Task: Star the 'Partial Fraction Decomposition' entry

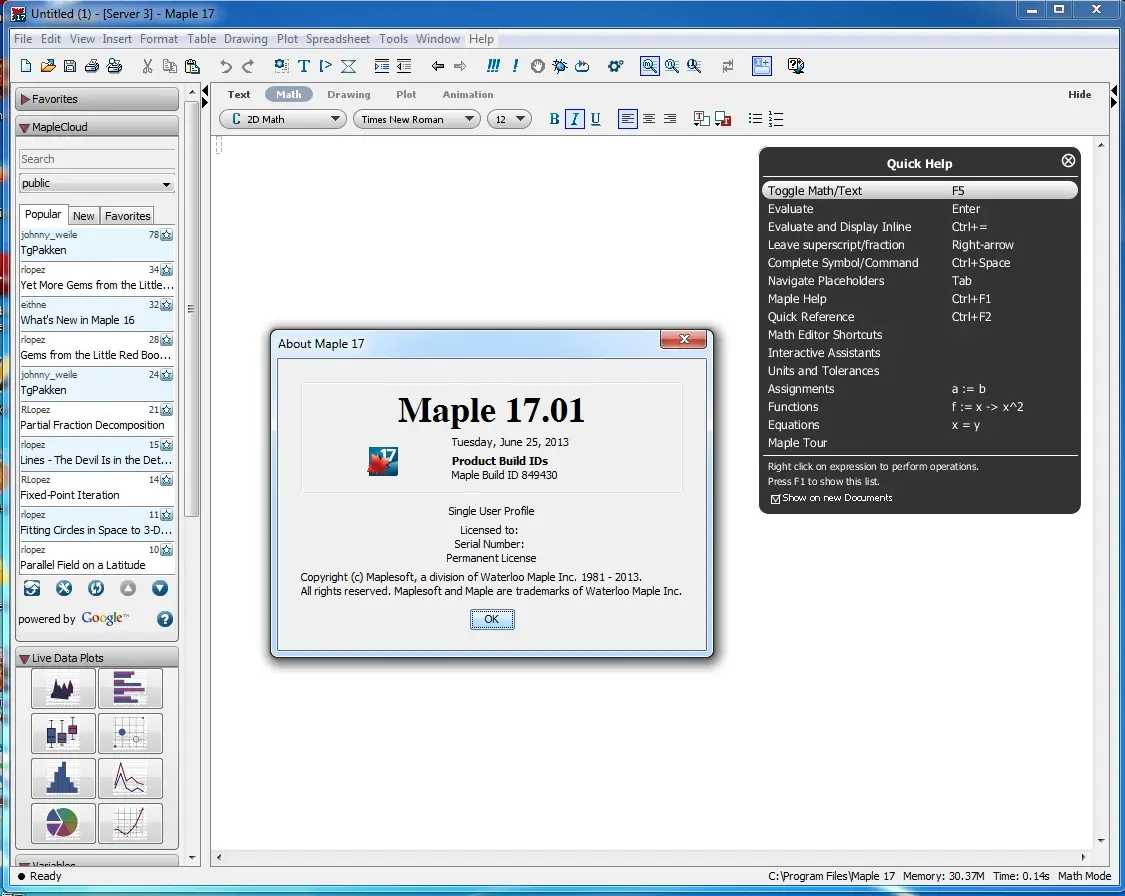Action: click(x=166, y=410)
